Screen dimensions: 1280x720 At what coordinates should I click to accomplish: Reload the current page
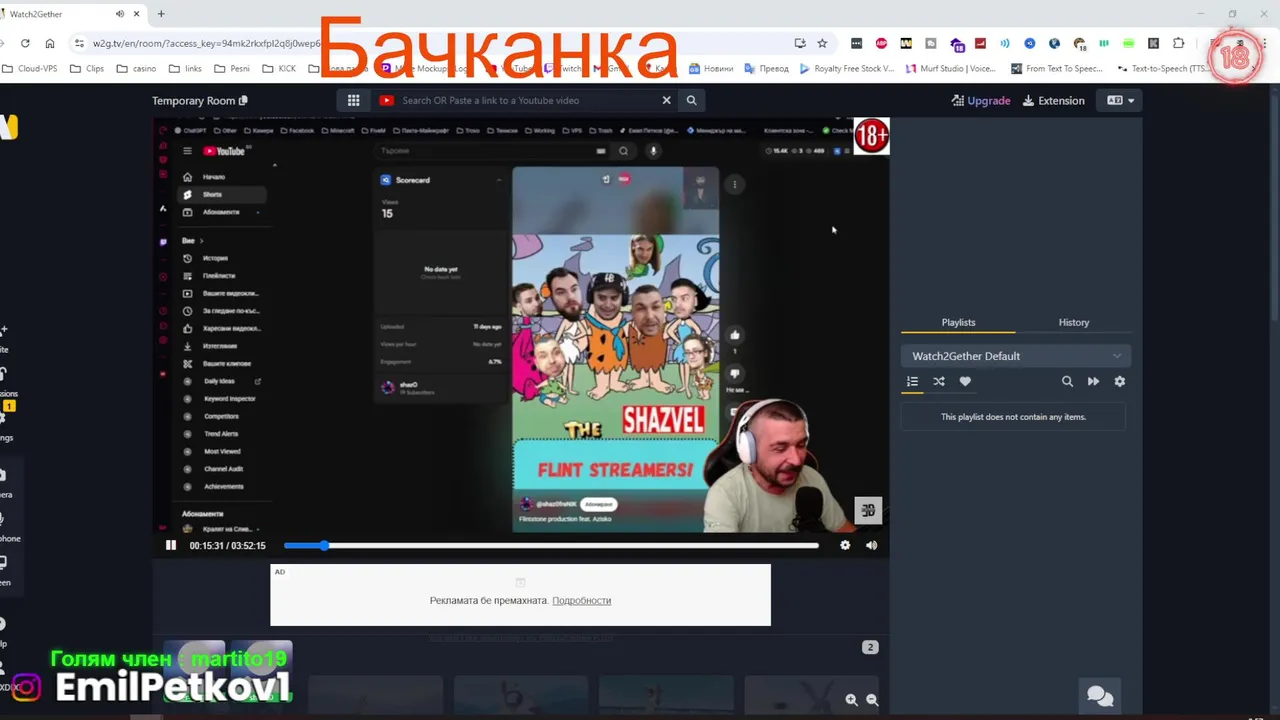coord(25,43)
